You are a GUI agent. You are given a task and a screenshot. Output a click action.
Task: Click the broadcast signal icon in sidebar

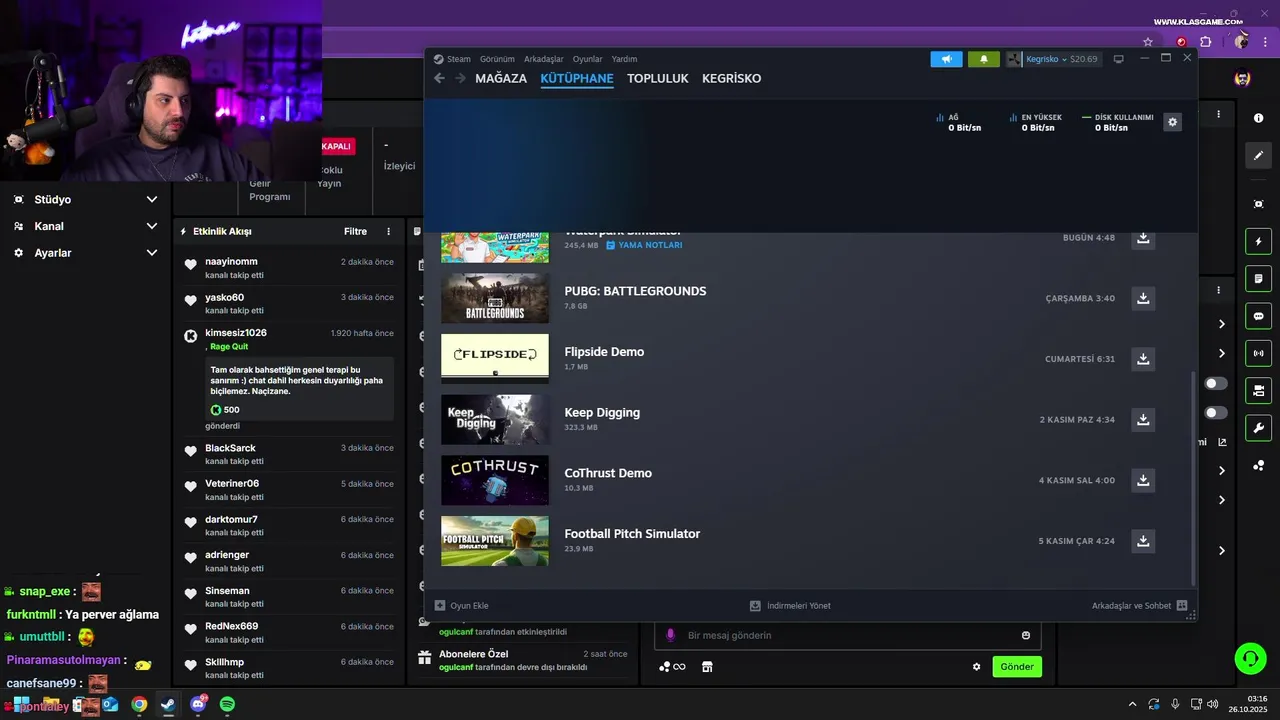(x=1258, y=353)
